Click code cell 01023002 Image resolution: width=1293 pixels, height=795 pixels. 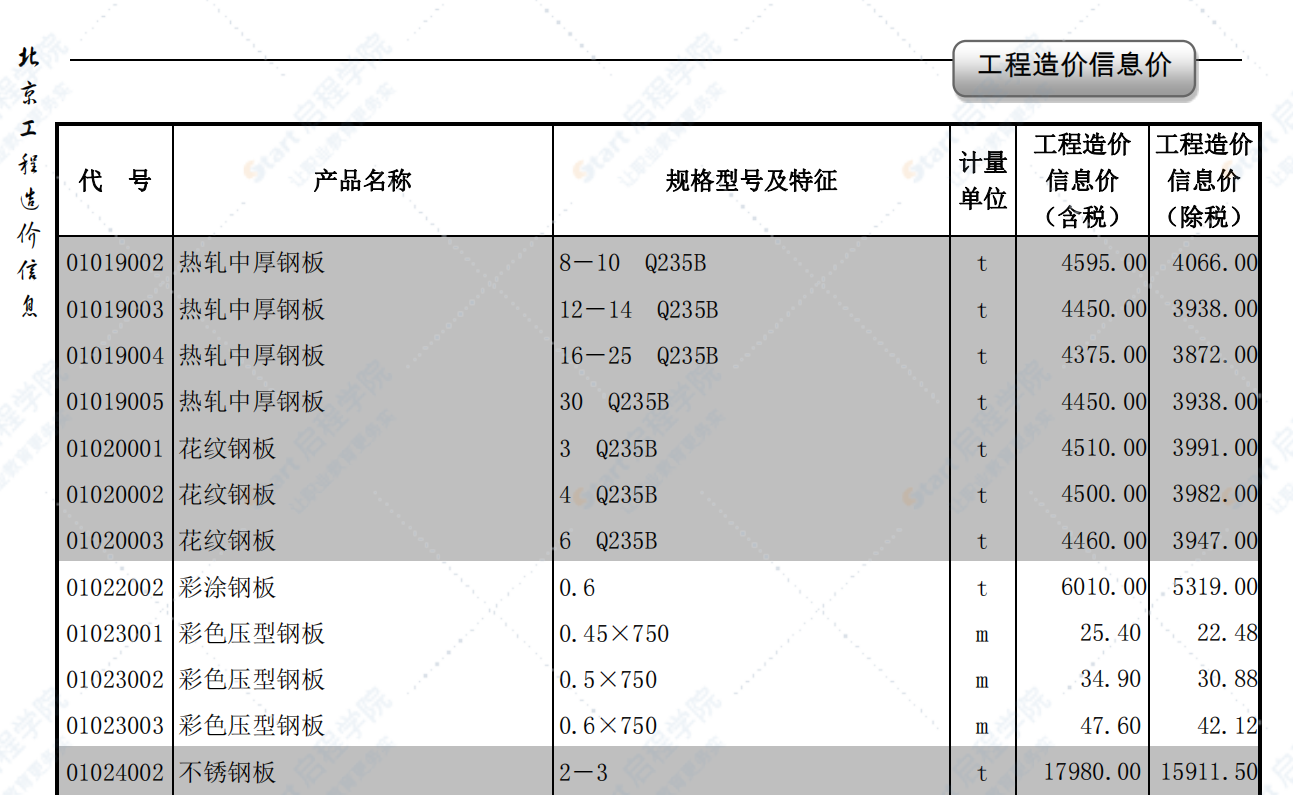coord(115,680)
